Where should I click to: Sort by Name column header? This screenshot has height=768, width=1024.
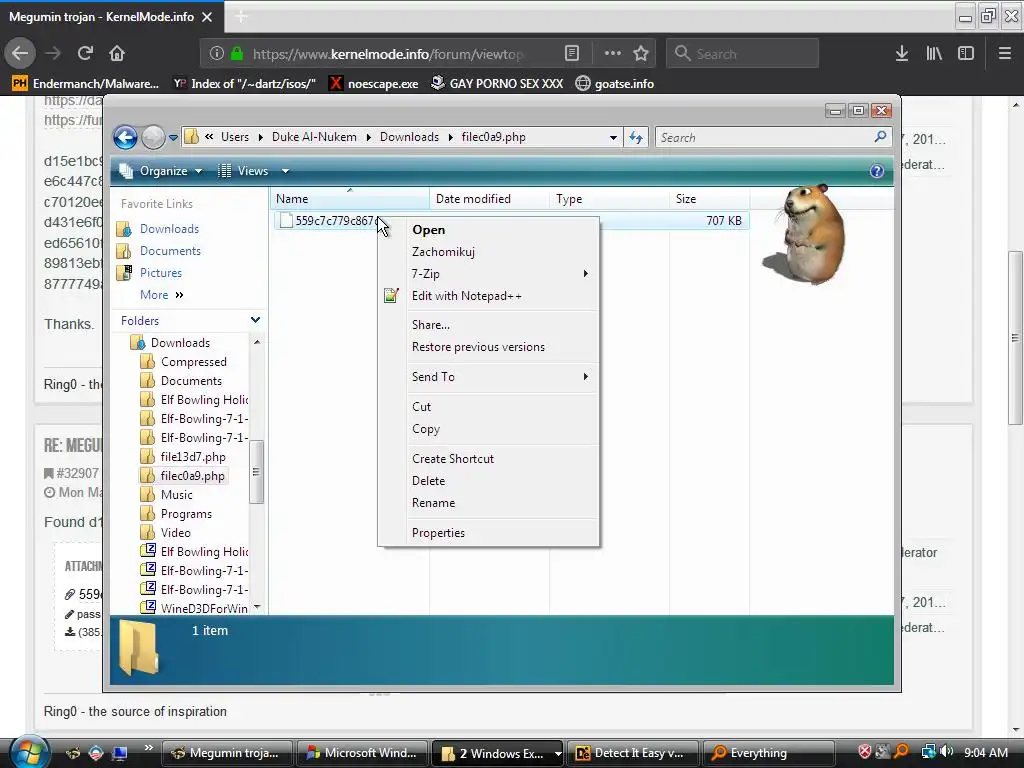pyautogui.click(x=349, y=199)
